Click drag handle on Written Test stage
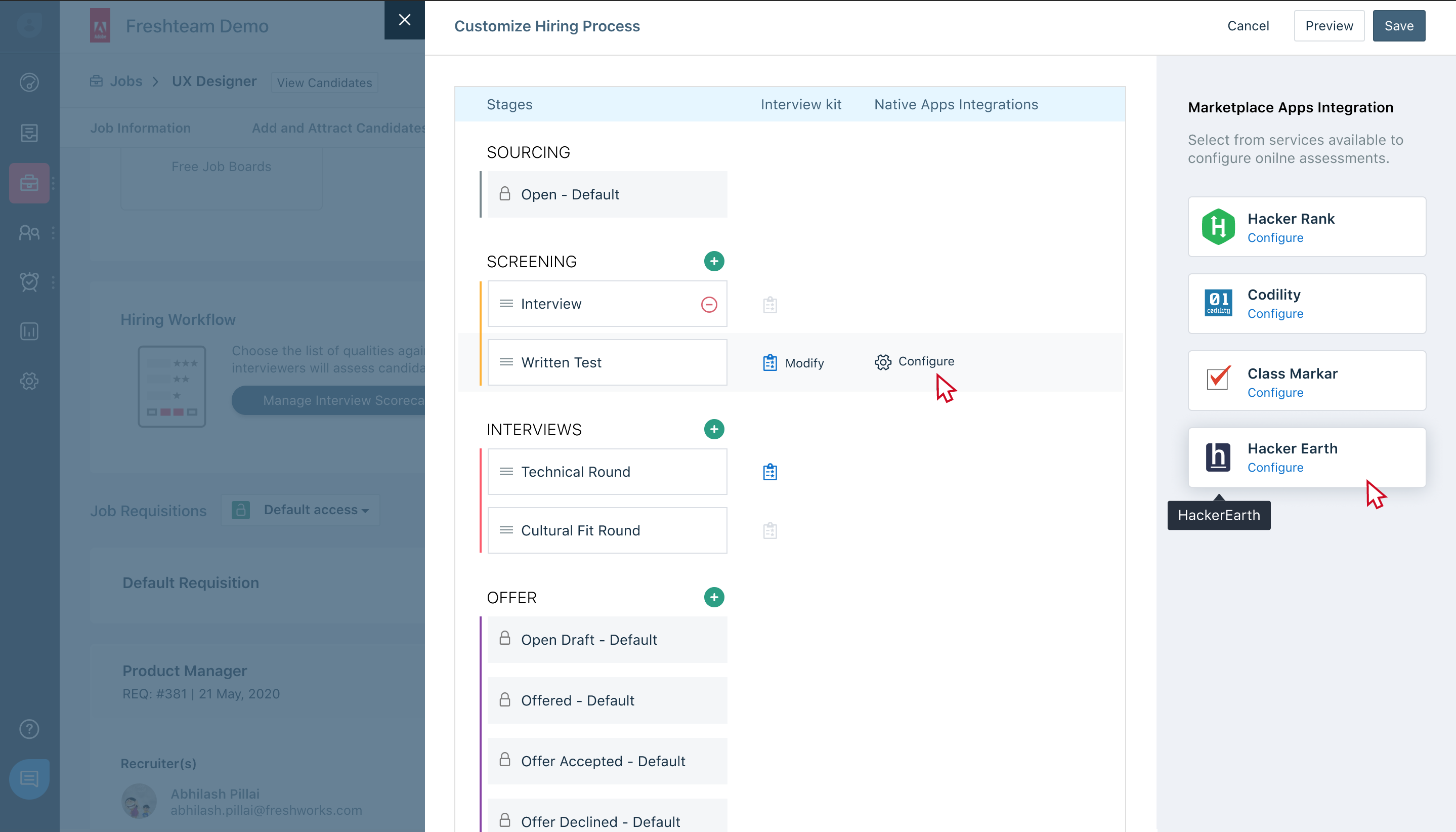Image resolution: width=1456 pixels, height=832 pixels. pyautogui.click(x=506, y=362)
